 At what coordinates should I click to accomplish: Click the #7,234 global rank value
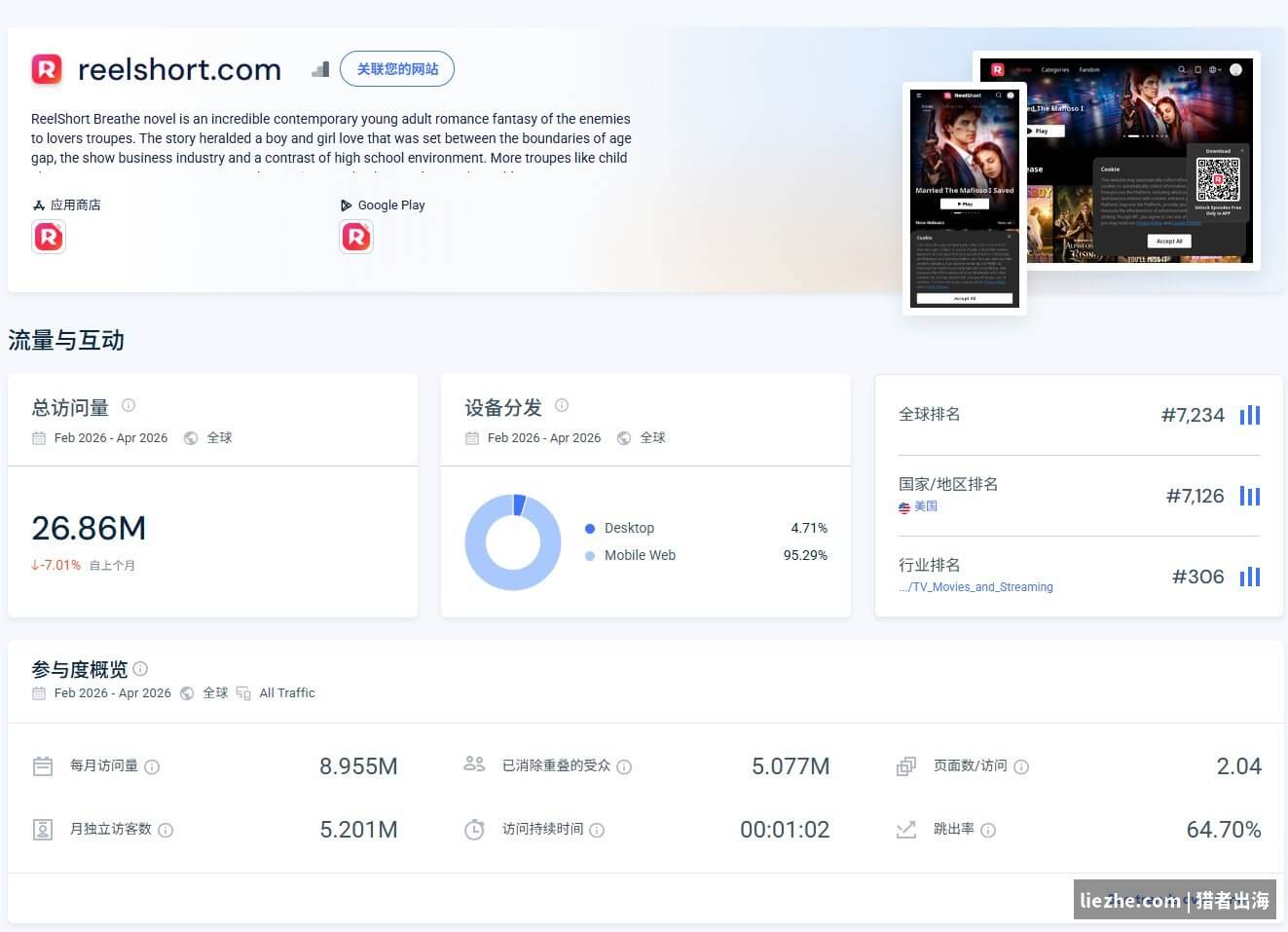(x=1193, y=416)
